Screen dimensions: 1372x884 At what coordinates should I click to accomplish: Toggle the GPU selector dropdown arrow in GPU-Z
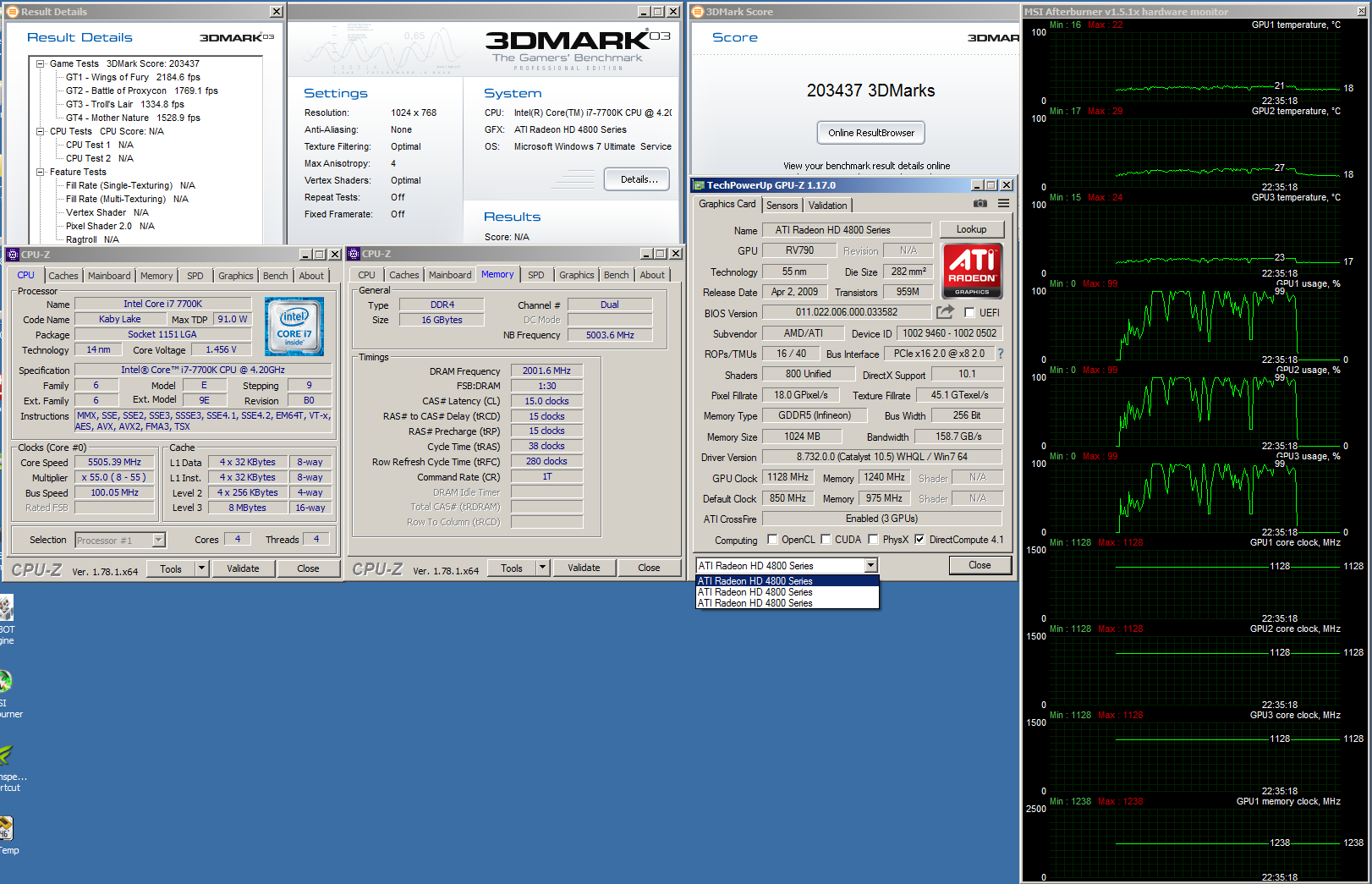[x=870, y=565]
